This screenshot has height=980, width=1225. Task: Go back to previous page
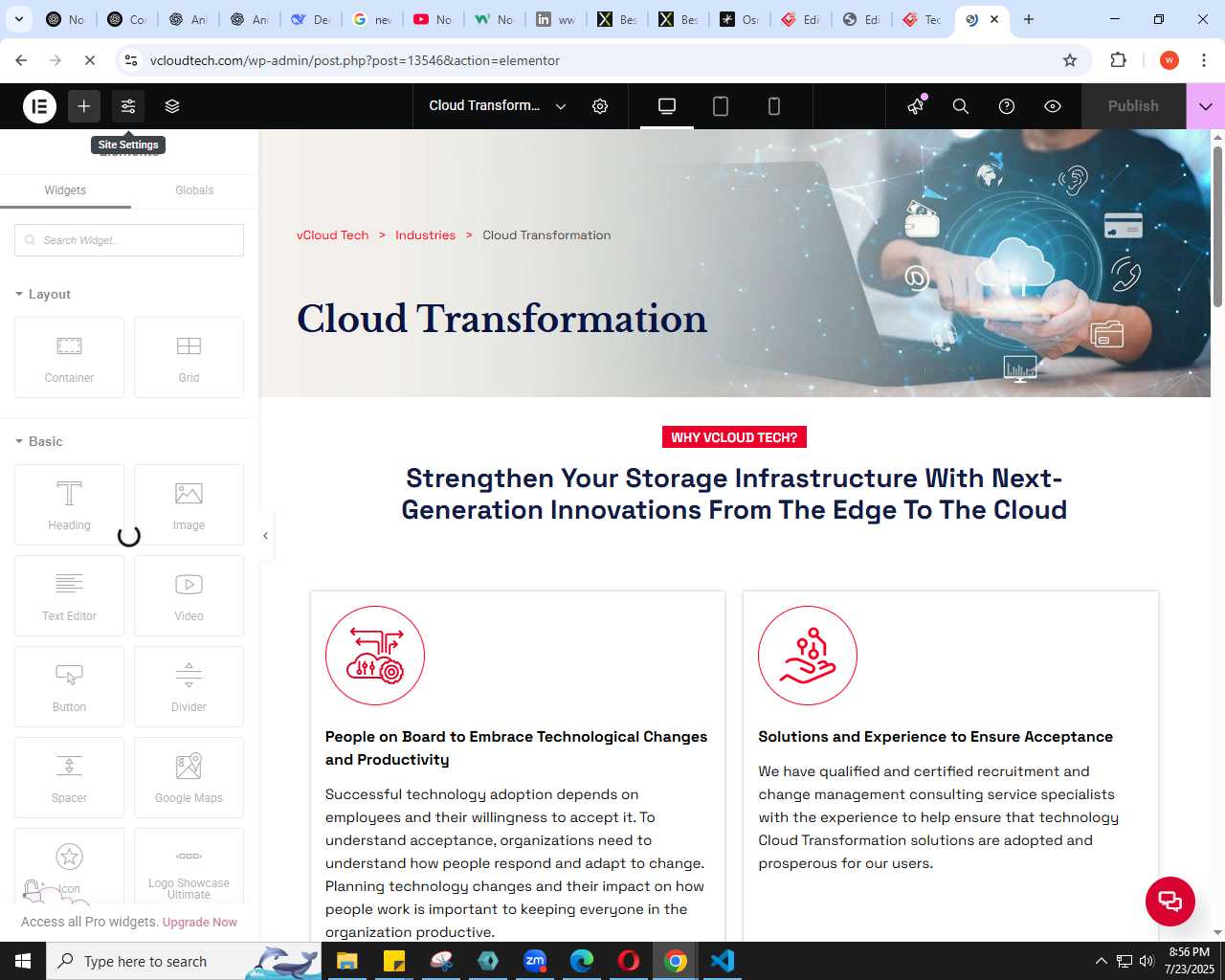pyautogui.click(x=21, y=60)
